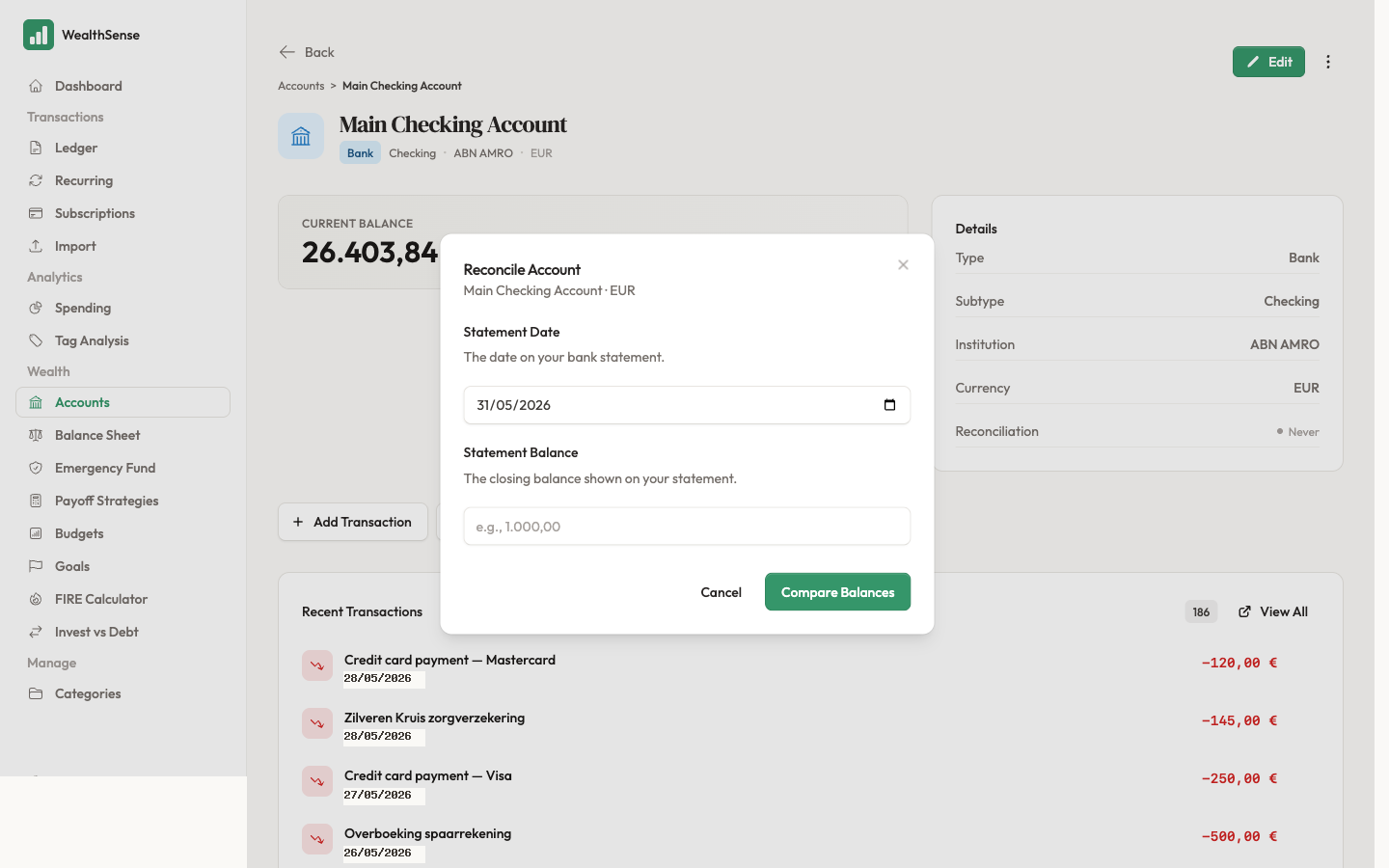Close the Reconcile Account dialog
The image size is (1389, 868).
[903, 265]
